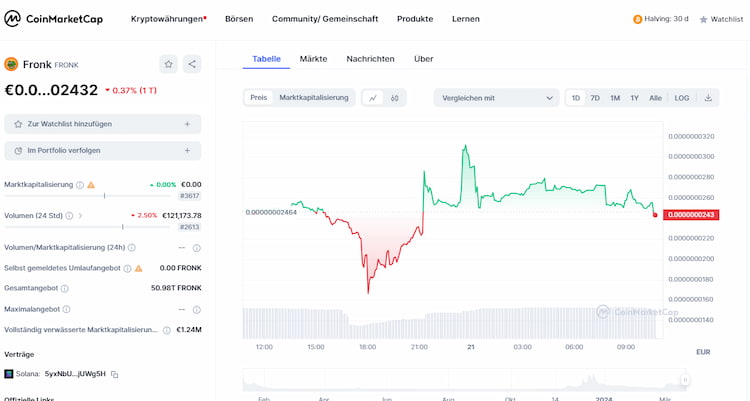Select the Preis chart option

coord(259,98)
